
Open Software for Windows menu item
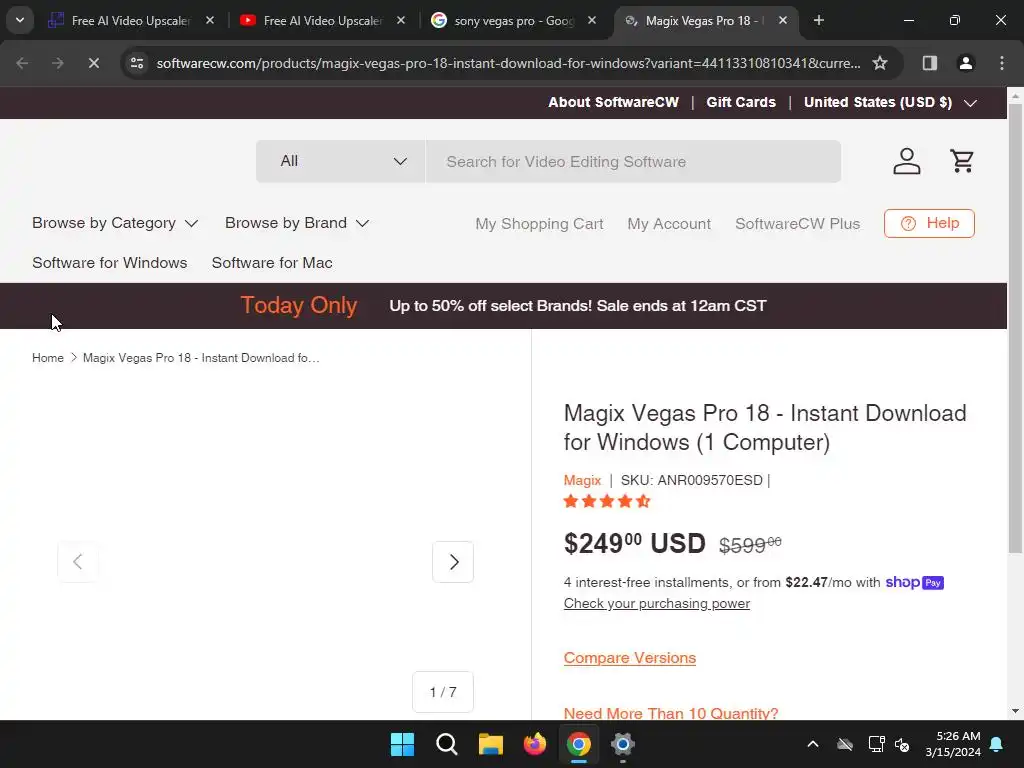click(110, 263)
